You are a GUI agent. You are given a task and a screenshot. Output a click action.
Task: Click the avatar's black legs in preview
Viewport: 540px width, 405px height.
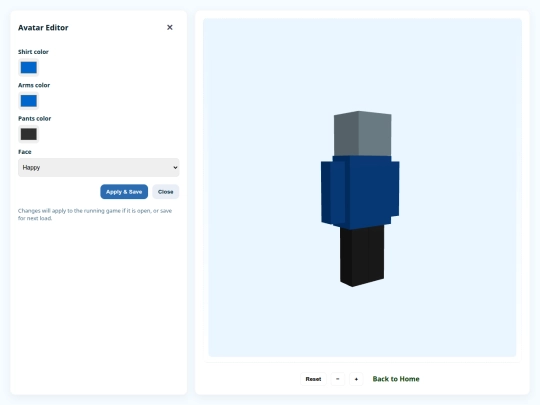click(x=362, y=256)
